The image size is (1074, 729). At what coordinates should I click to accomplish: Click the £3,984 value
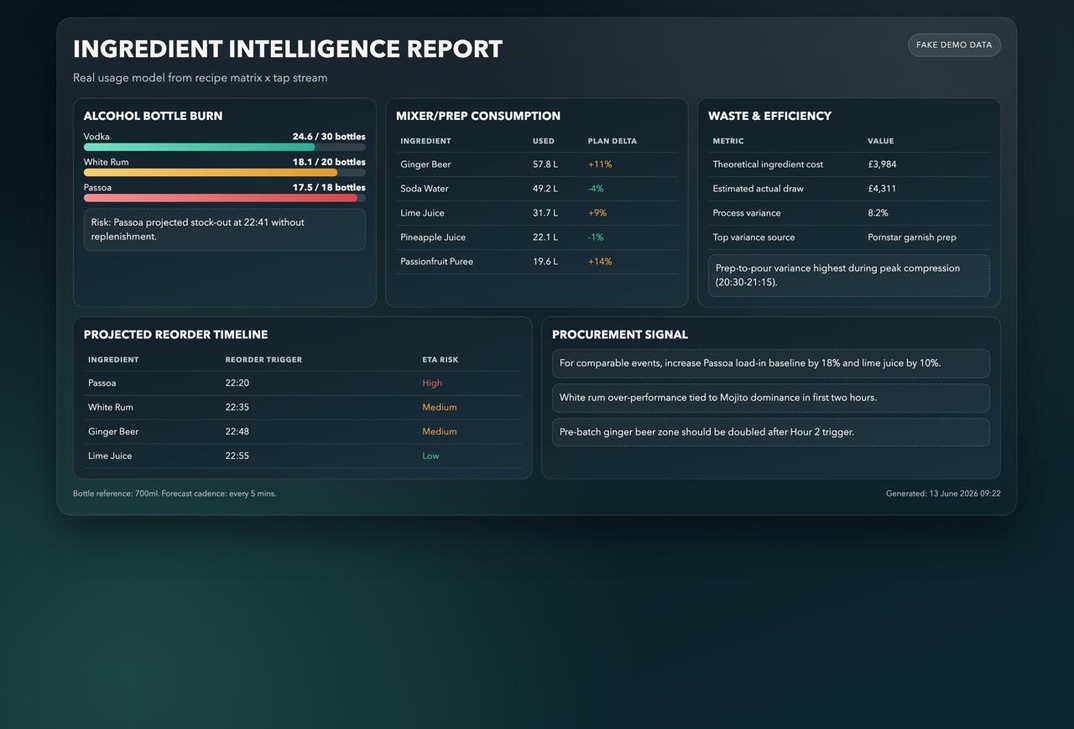(x=882, y=164)
